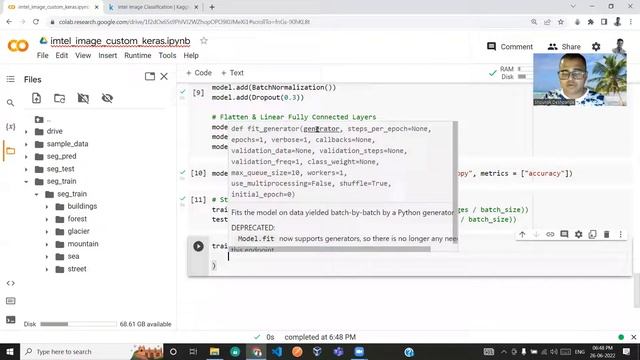The height and width of the screenshot is (360, 640).
Task: Open the Tools menu
Action: [167, 55]
